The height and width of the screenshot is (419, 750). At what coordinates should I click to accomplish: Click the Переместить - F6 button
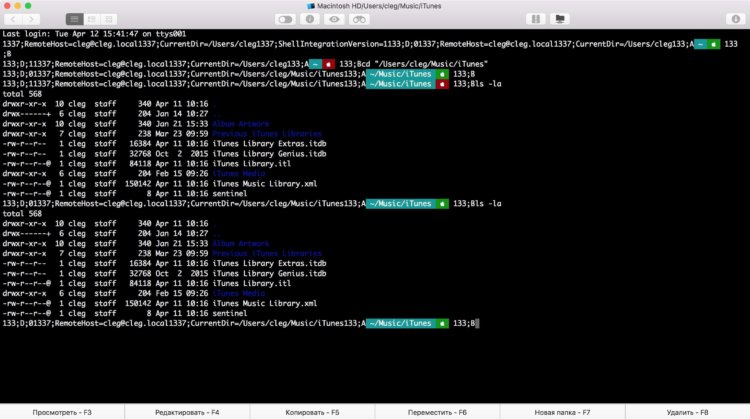coord(437,412)
